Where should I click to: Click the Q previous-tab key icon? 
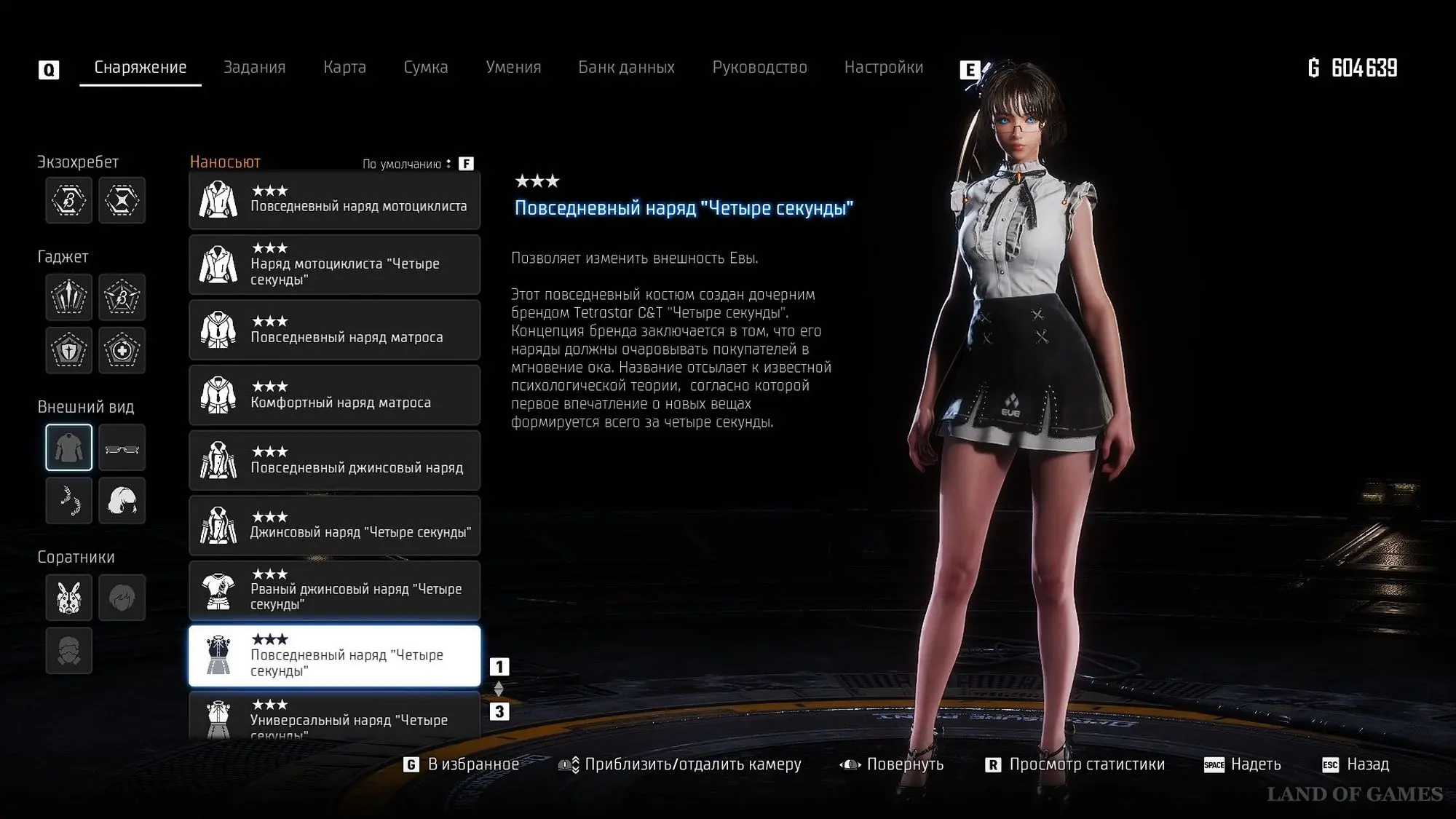pyautogui.click(x=49, y=70)
